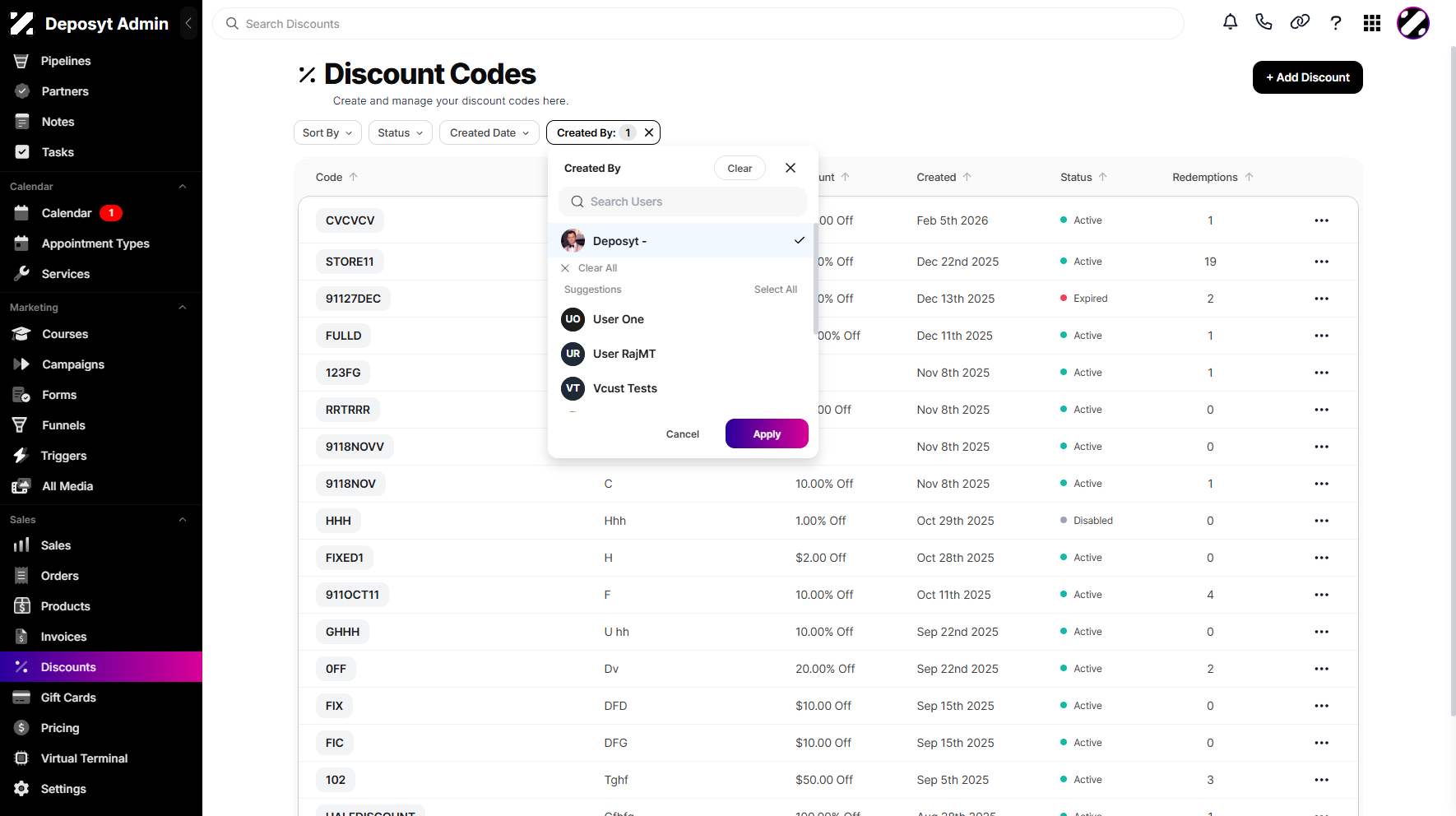
Task: Open the Sort By dropdown
Action: (327, 132)
